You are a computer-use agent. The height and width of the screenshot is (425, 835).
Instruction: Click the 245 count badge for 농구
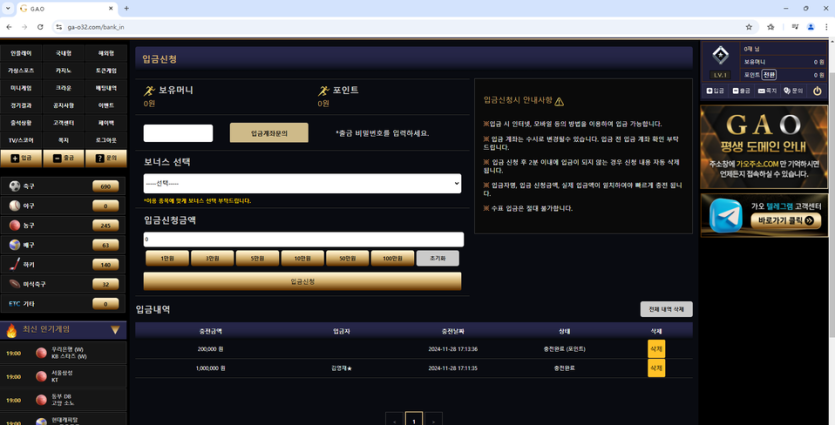coord(105,225)
